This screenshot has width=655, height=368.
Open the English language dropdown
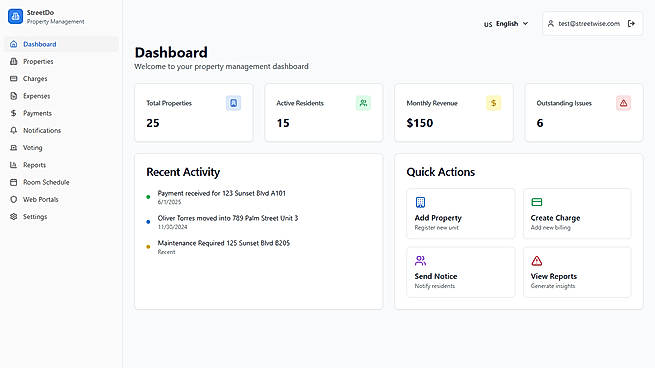[x=506, y=24]
